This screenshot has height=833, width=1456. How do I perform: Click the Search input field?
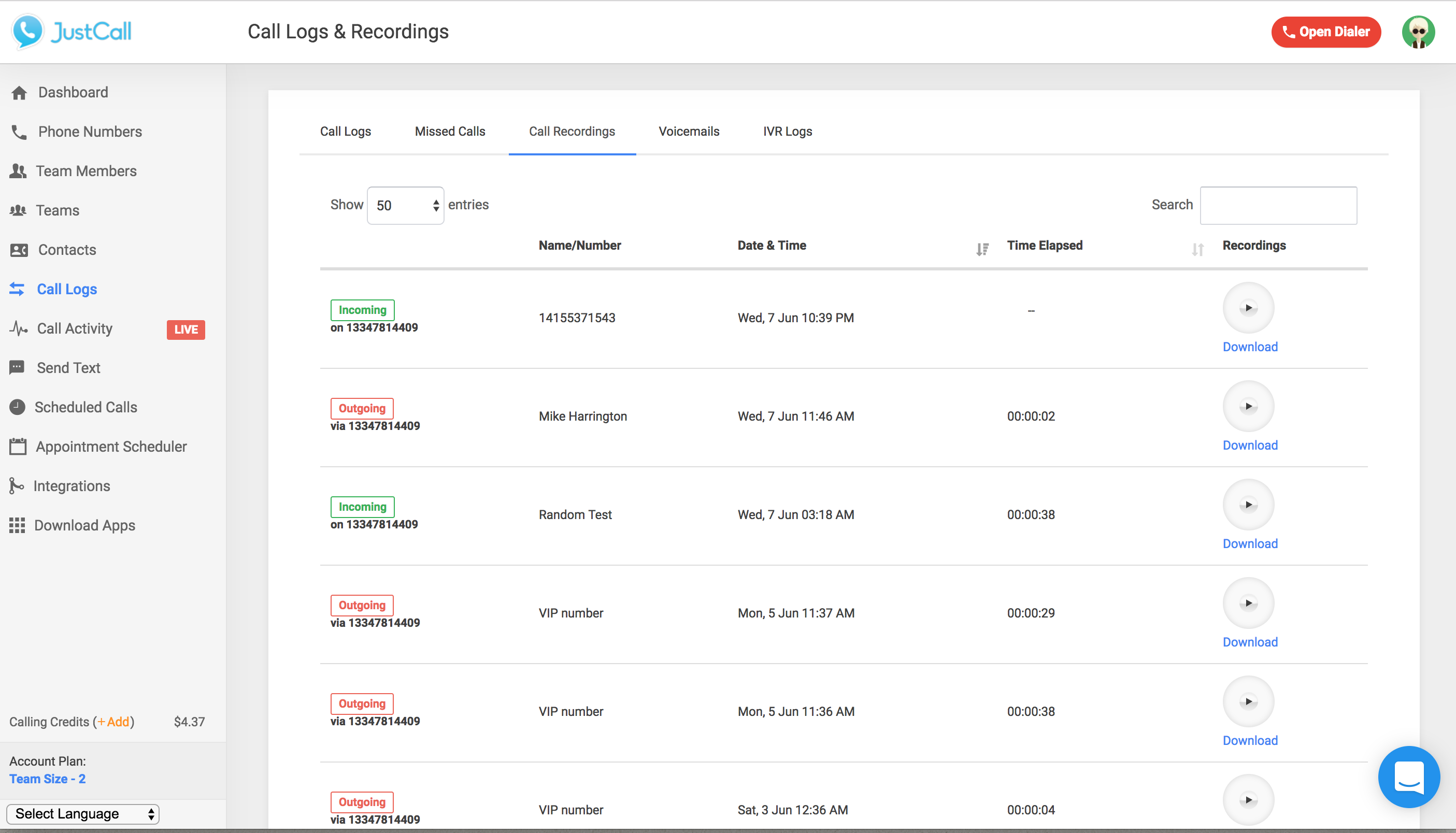[1279, 204]
